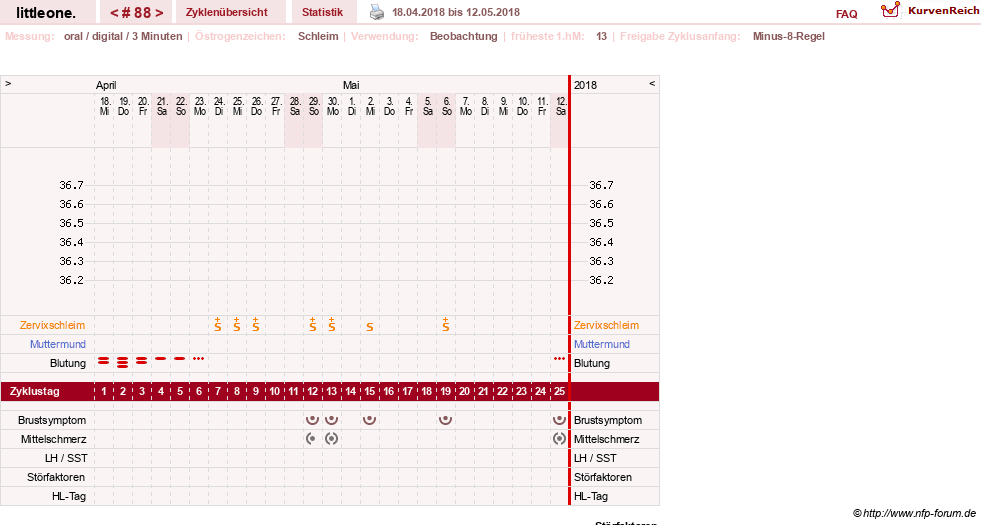Image resolution: width=981 pixels, height=525 pixels.
Task: Click cervical mucus symbol on 26. April
Action: pos(255,325)
